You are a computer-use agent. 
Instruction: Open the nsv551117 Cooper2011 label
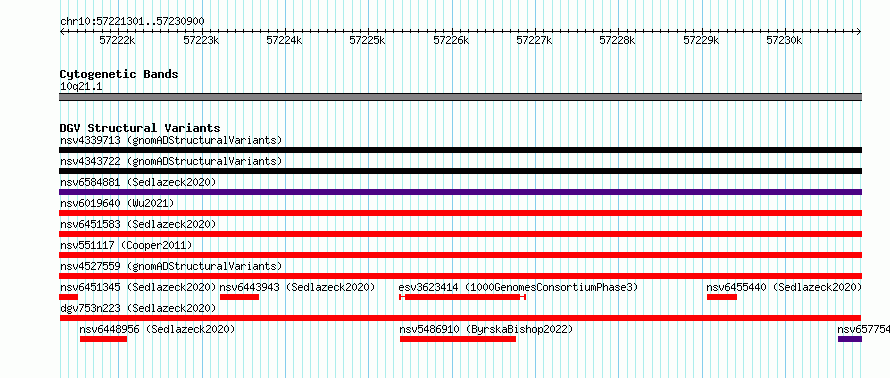pyautogui.click(x=126, y=245)
